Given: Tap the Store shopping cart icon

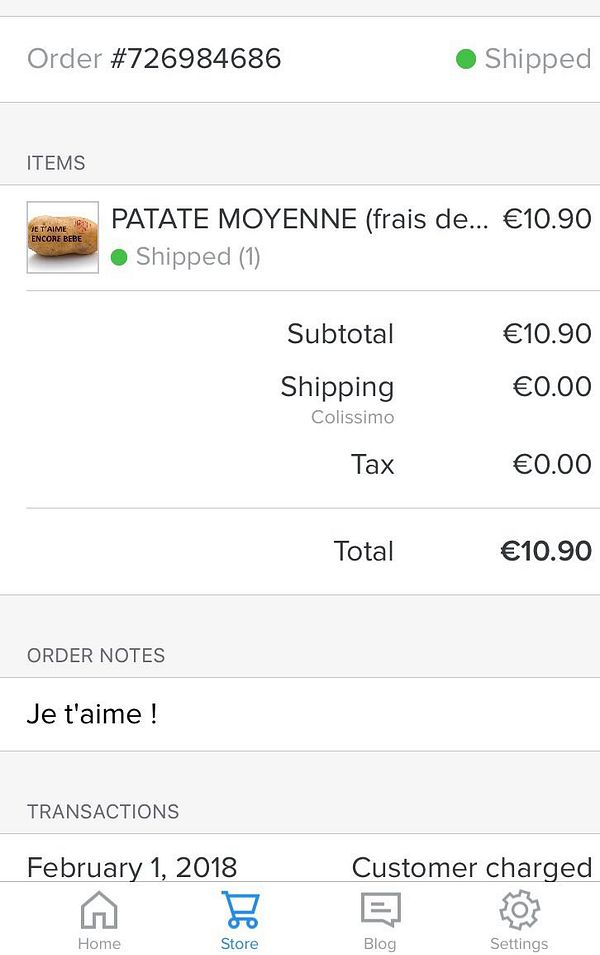Looking at the screenshot, I should pyautogui.click(x=240, y=910).
